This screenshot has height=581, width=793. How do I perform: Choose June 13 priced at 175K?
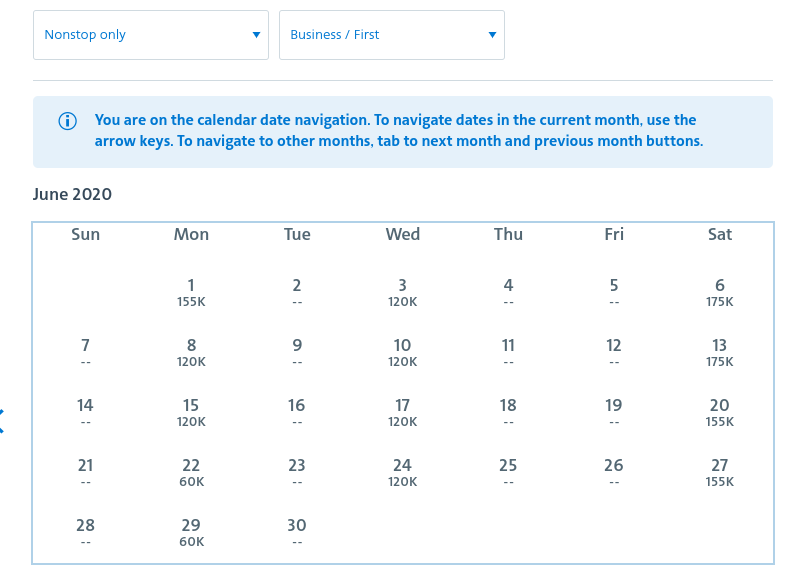click(x=720, y=352)
